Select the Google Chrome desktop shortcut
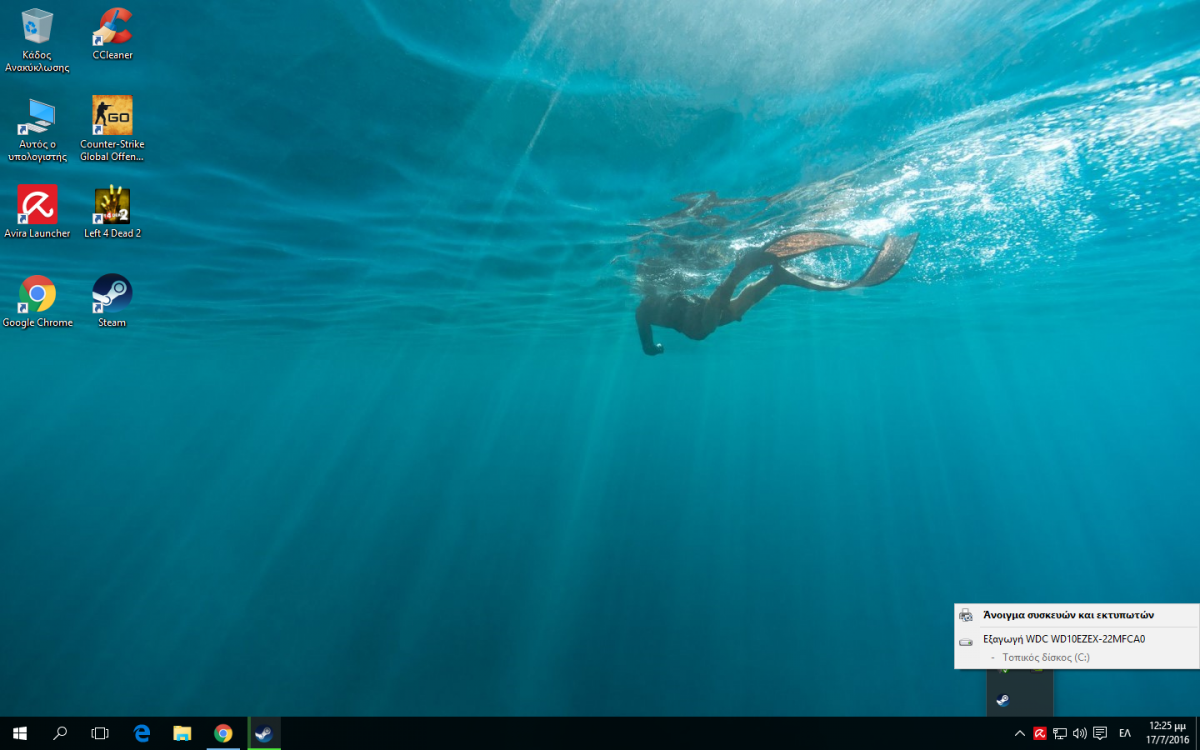 pos(37,301)
